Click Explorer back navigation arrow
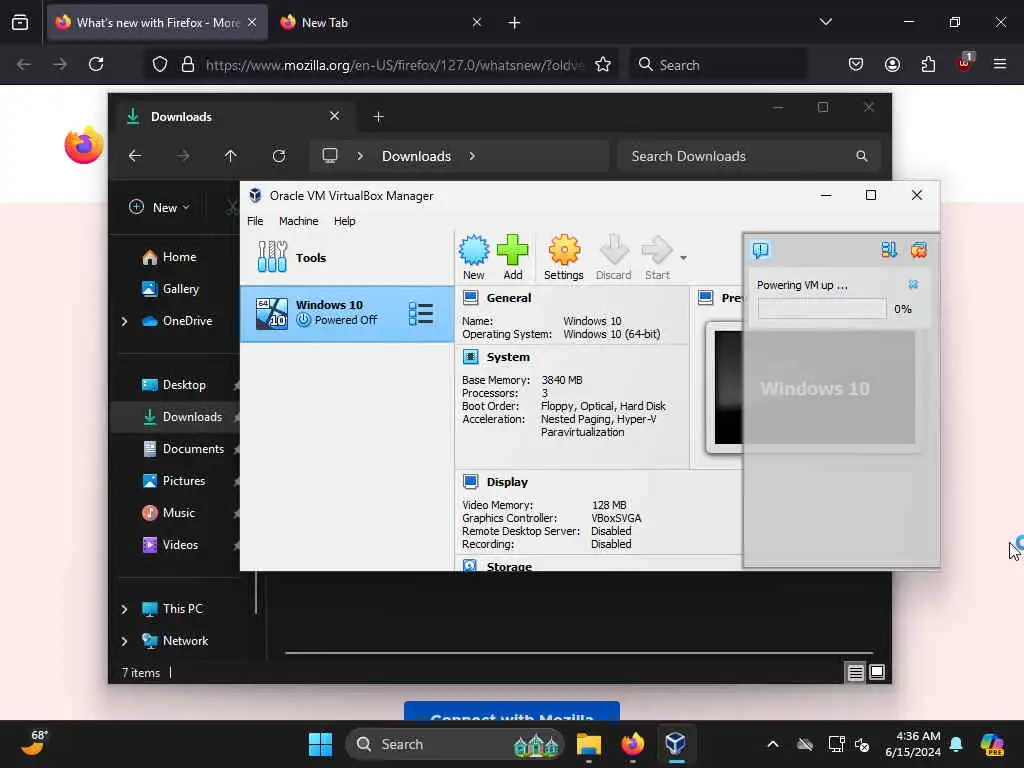 pyautogui.click(x=135, y=156)
